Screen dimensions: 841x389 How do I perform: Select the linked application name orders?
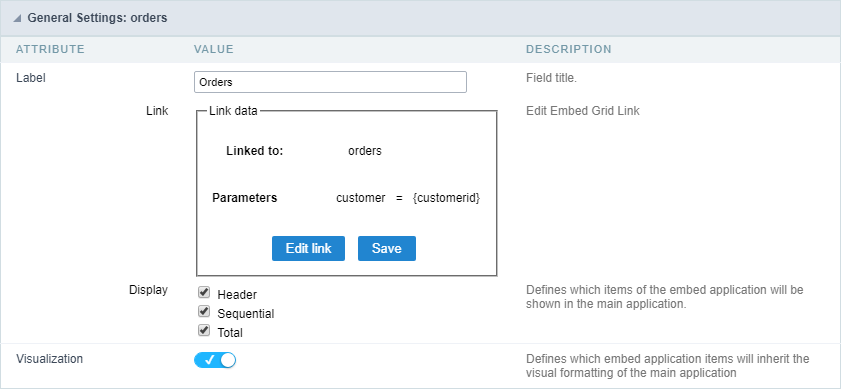click(x=365, y=151)
